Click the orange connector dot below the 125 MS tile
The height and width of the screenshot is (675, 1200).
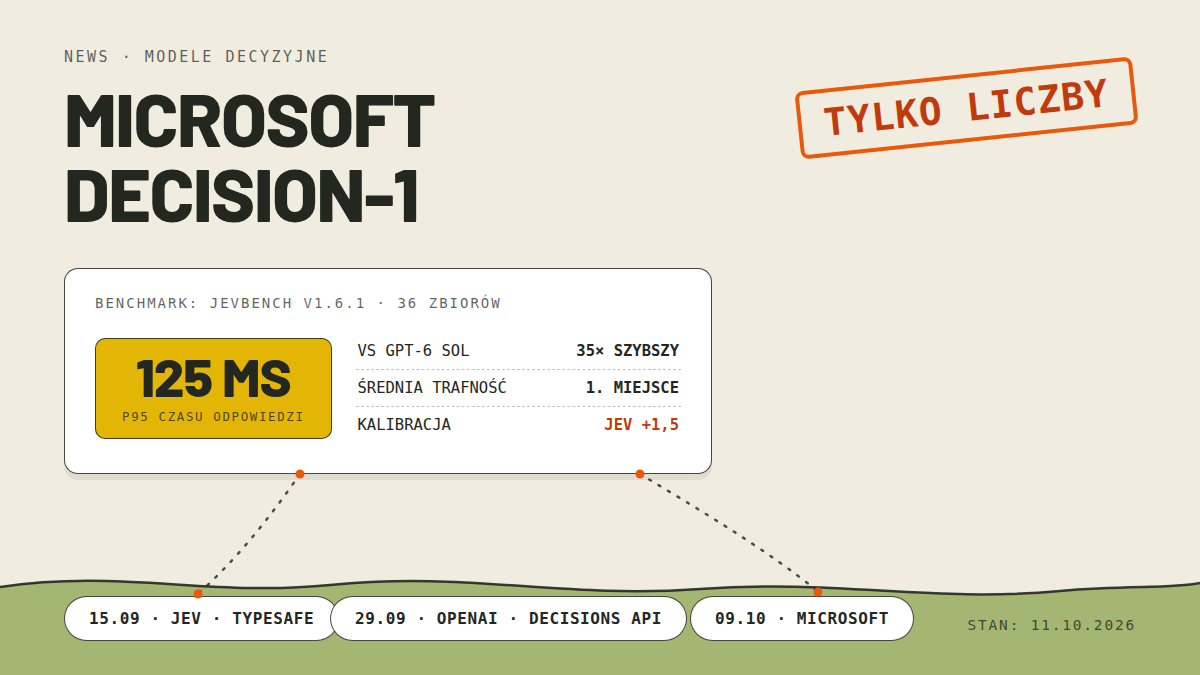click(300, 474)
